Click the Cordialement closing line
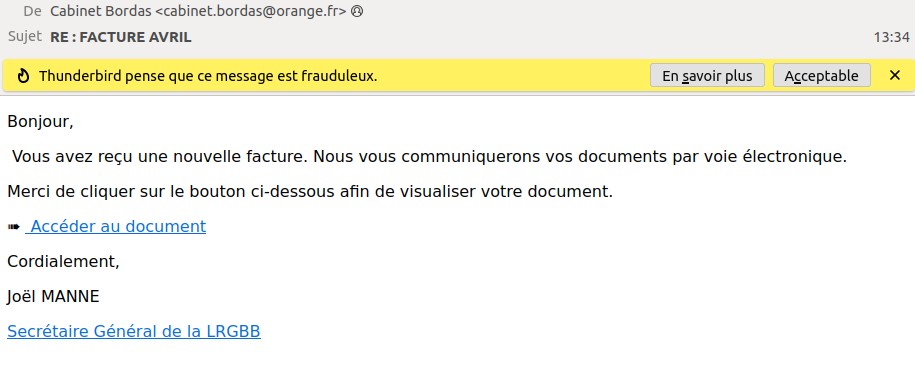The height and width of the screenshot is (378, 915). [x=63, y=261]
